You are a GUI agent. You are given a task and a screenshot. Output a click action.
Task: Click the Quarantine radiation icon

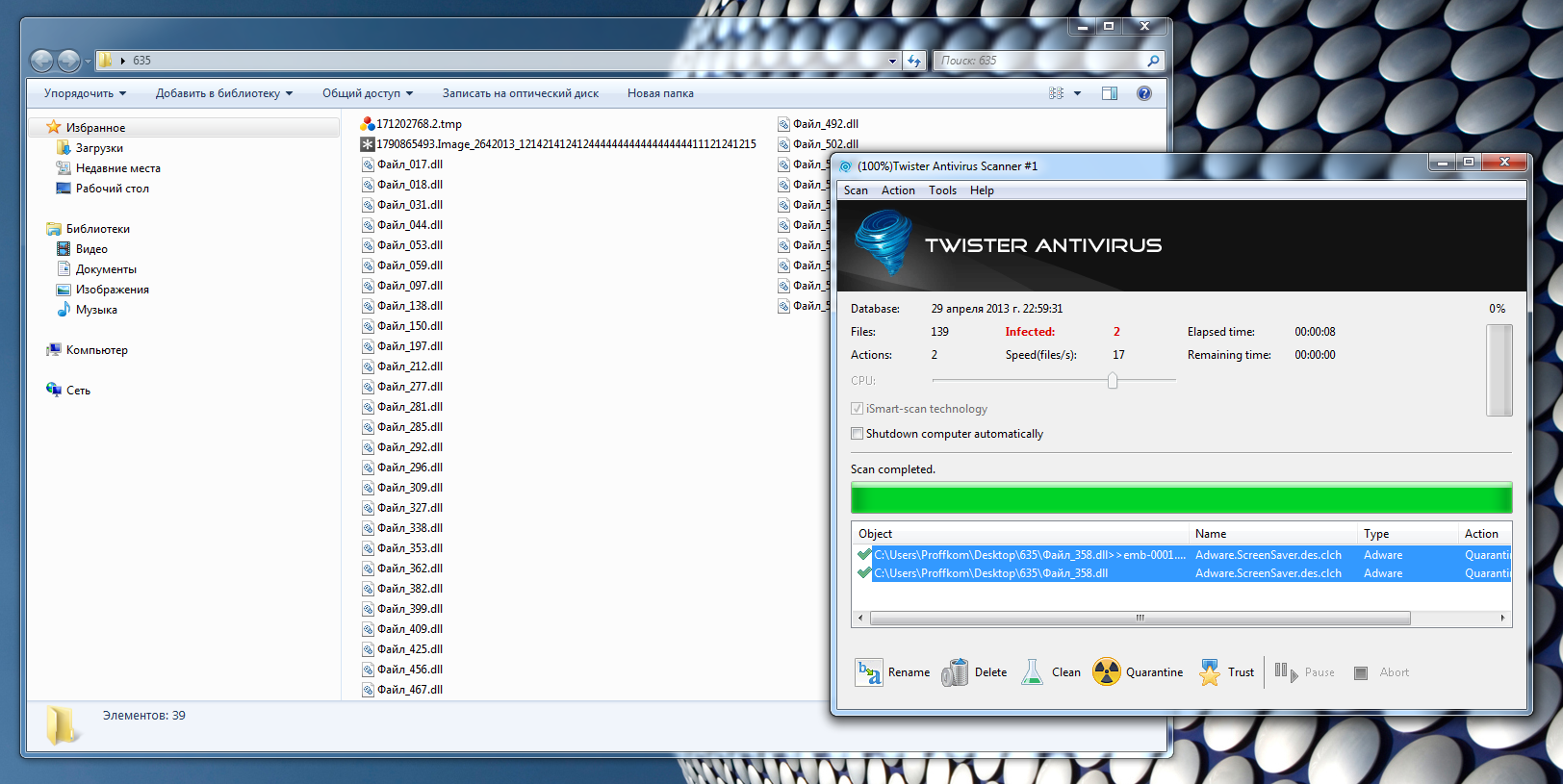(x=1107, y=672)
